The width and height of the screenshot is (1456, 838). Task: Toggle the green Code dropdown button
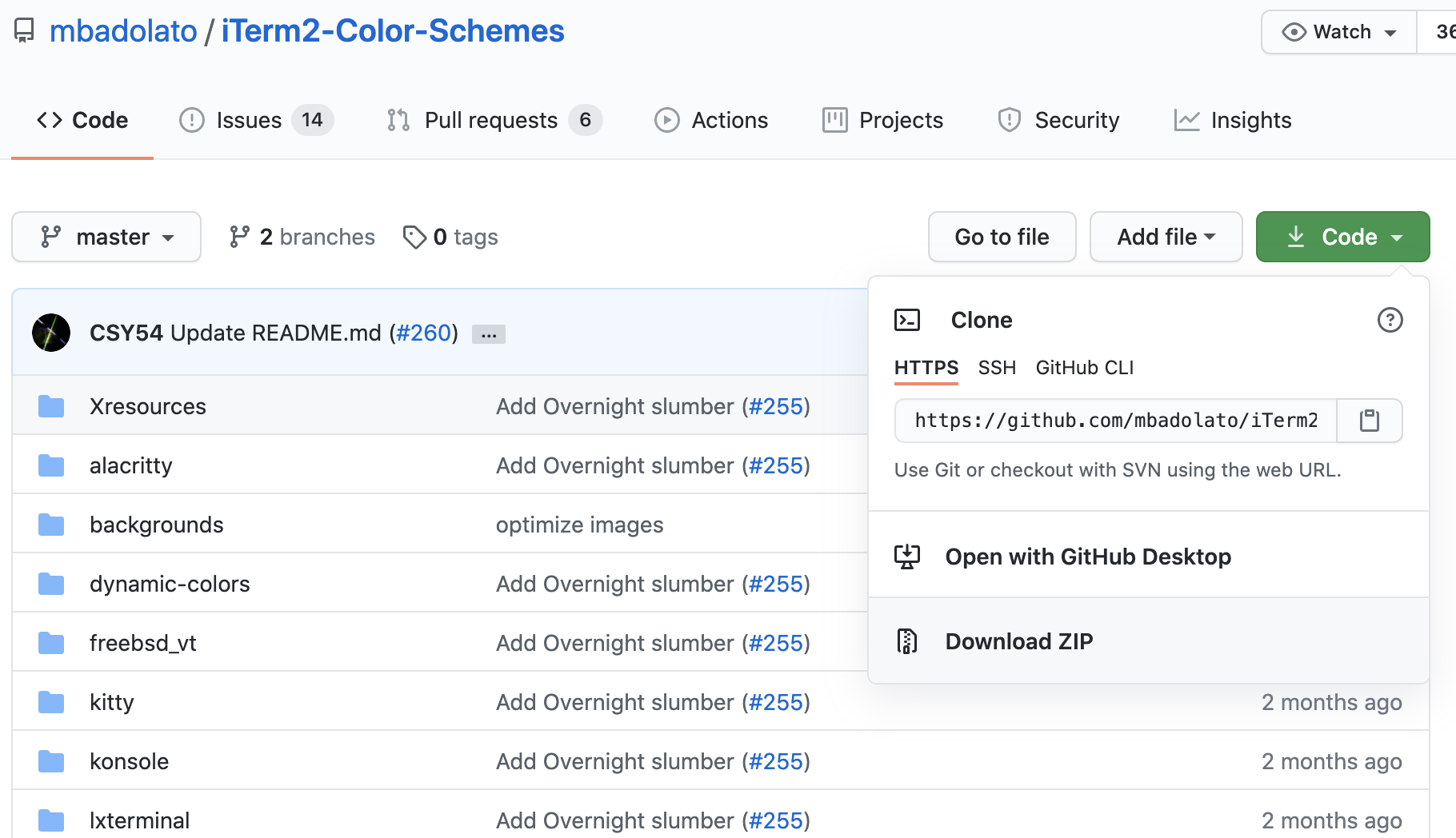1343,237
